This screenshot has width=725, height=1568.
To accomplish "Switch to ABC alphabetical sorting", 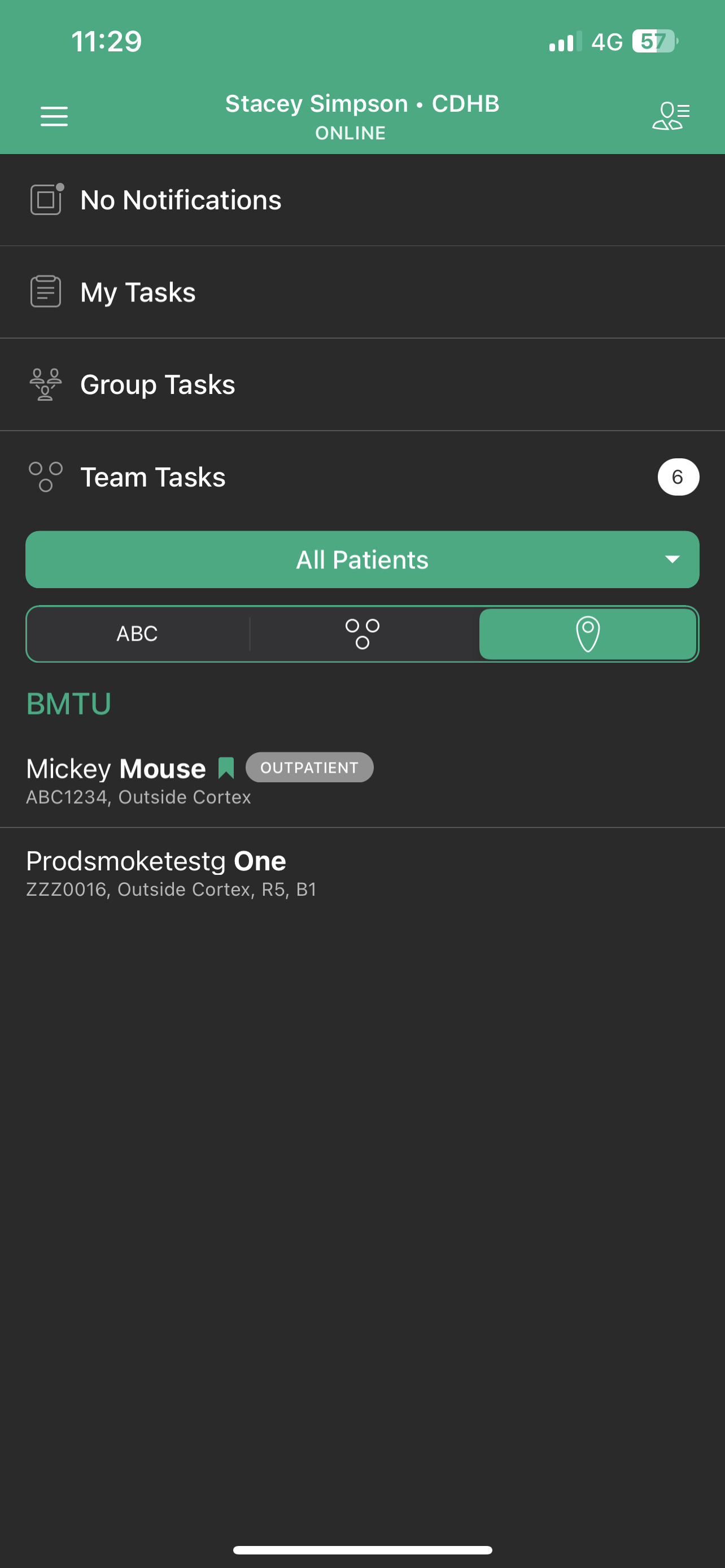I will tap(138, 634).
